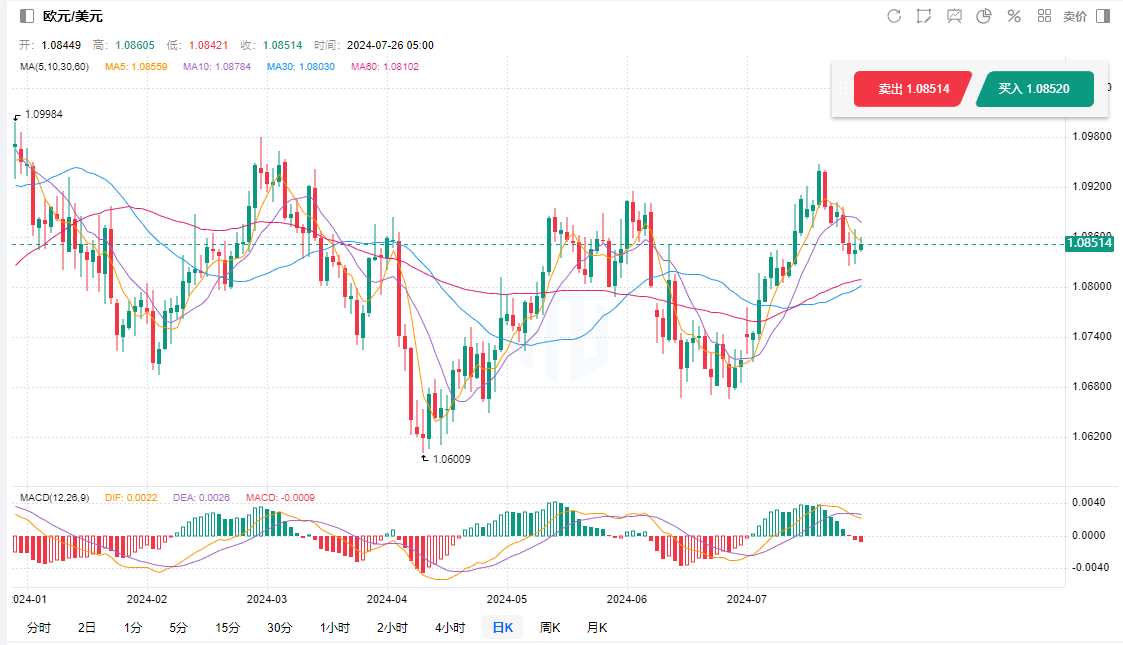Switch to the 15分 interval
Screen dimensions: 1123x645
coord(227,628)
